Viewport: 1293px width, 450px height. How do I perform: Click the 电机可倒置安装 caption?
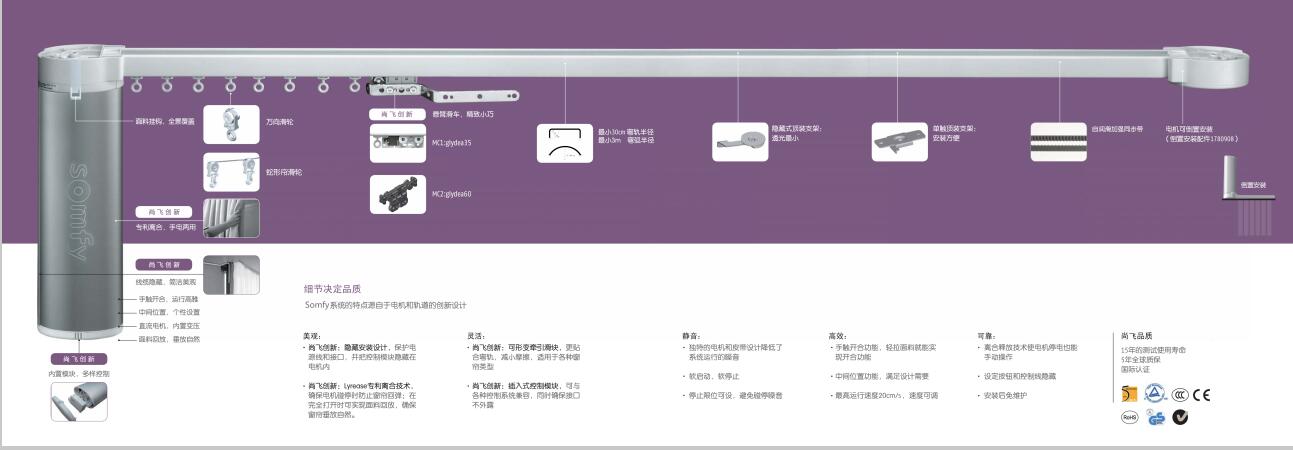[x=1190, y=129]
